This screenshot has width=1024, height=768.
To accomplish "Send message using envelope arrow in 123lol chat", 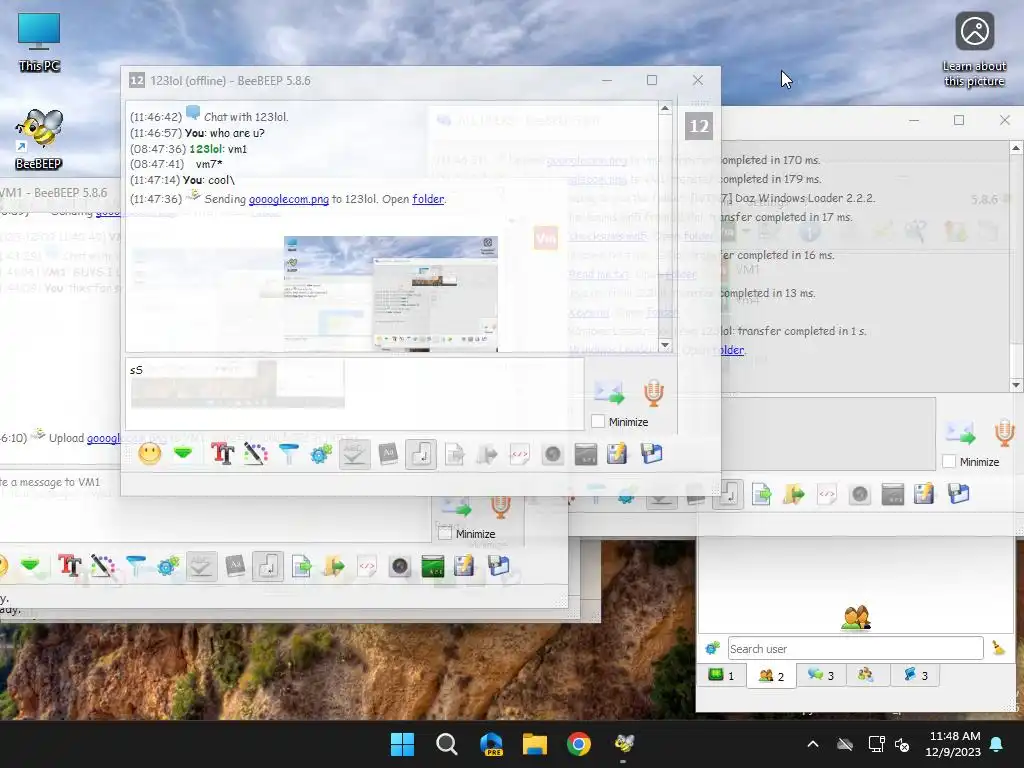I will pyautogui.click(x=609, y=392).
